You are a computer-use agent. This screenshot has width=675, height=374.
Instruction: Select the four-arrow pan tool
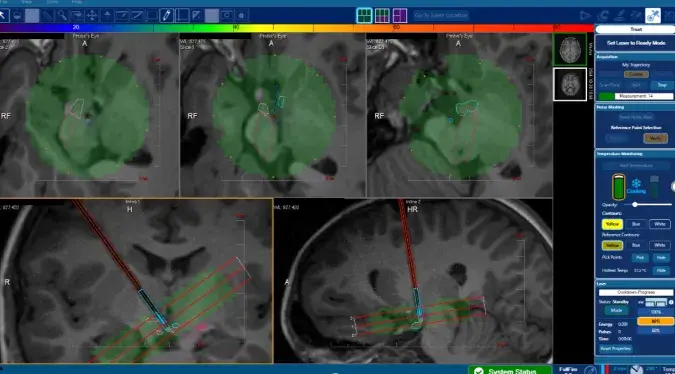[x=92, y=16]
